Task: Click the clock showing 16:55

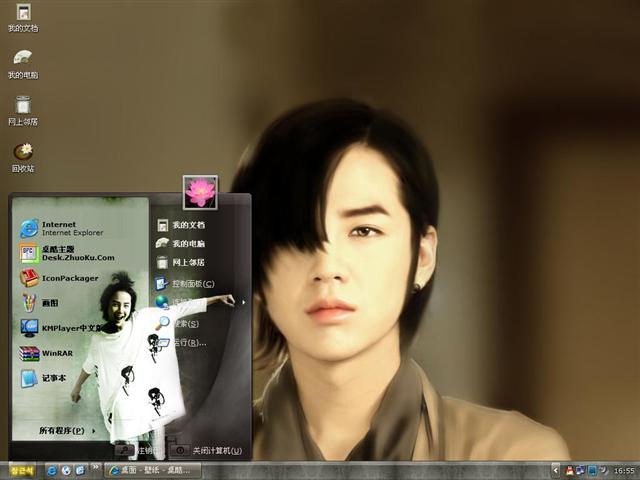Action: tap(624, 471)
